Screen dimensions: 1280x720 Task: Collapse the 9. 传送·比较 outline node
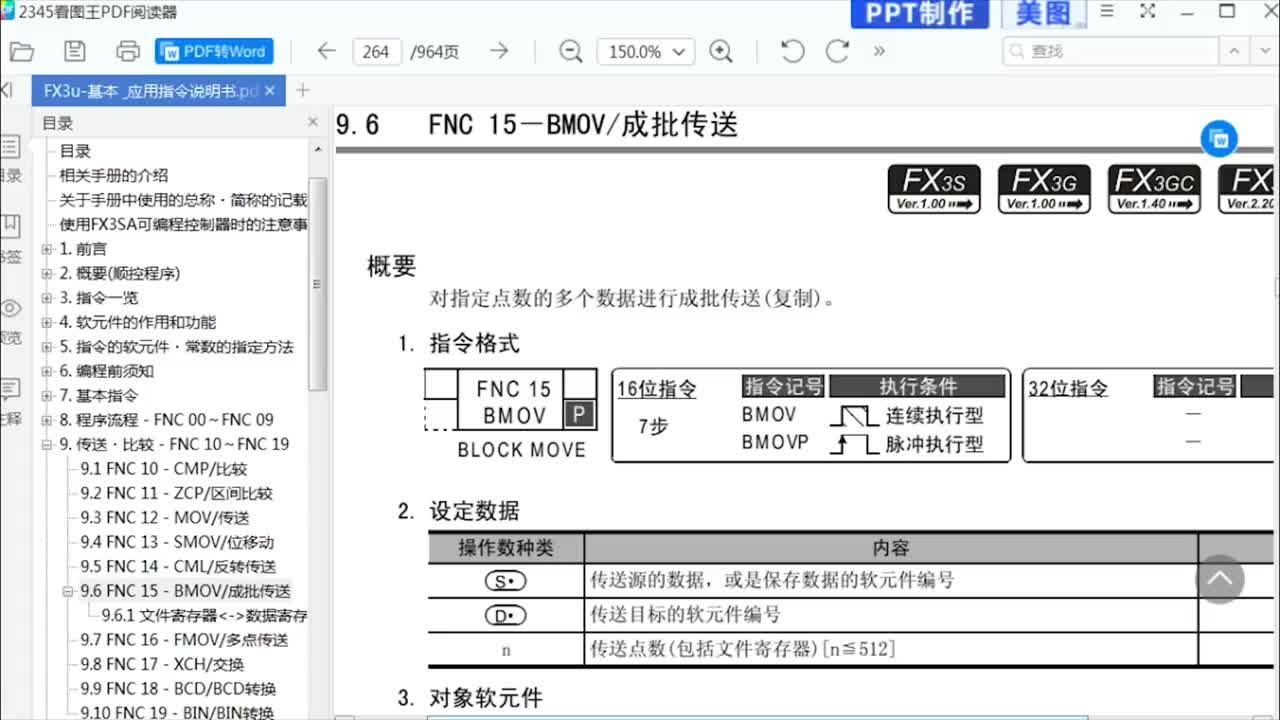(47, 444)
